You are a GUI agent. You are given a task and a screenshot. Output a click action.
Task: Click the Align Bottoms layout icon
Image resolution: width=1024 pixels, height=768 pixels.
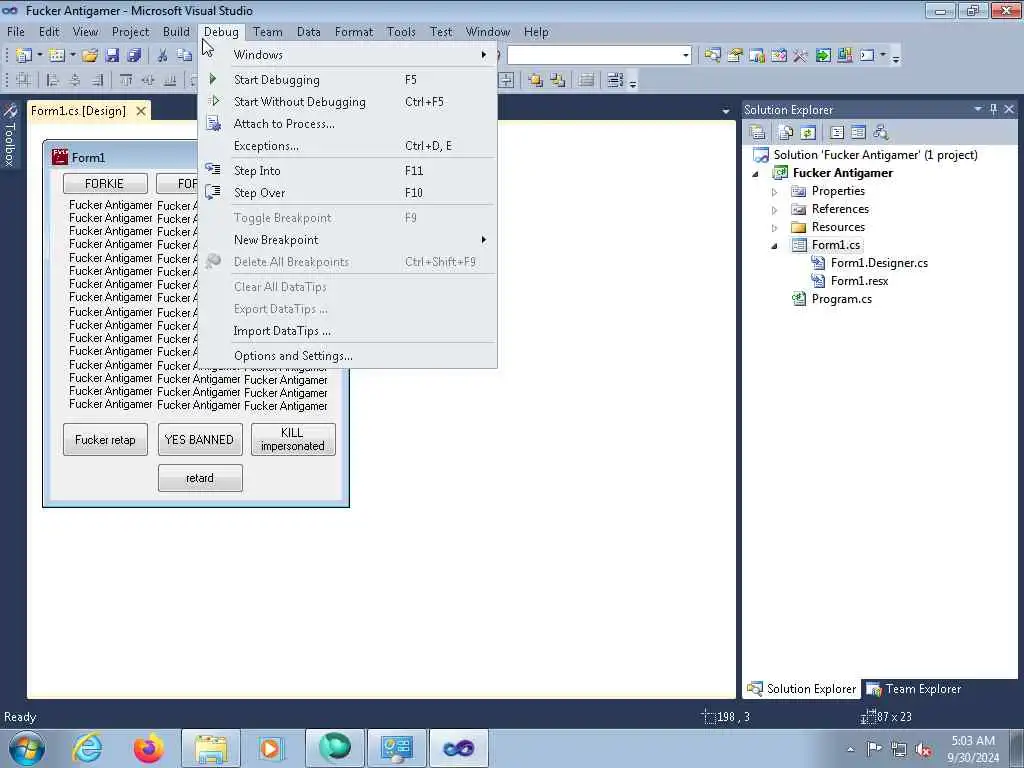(170, 80)
